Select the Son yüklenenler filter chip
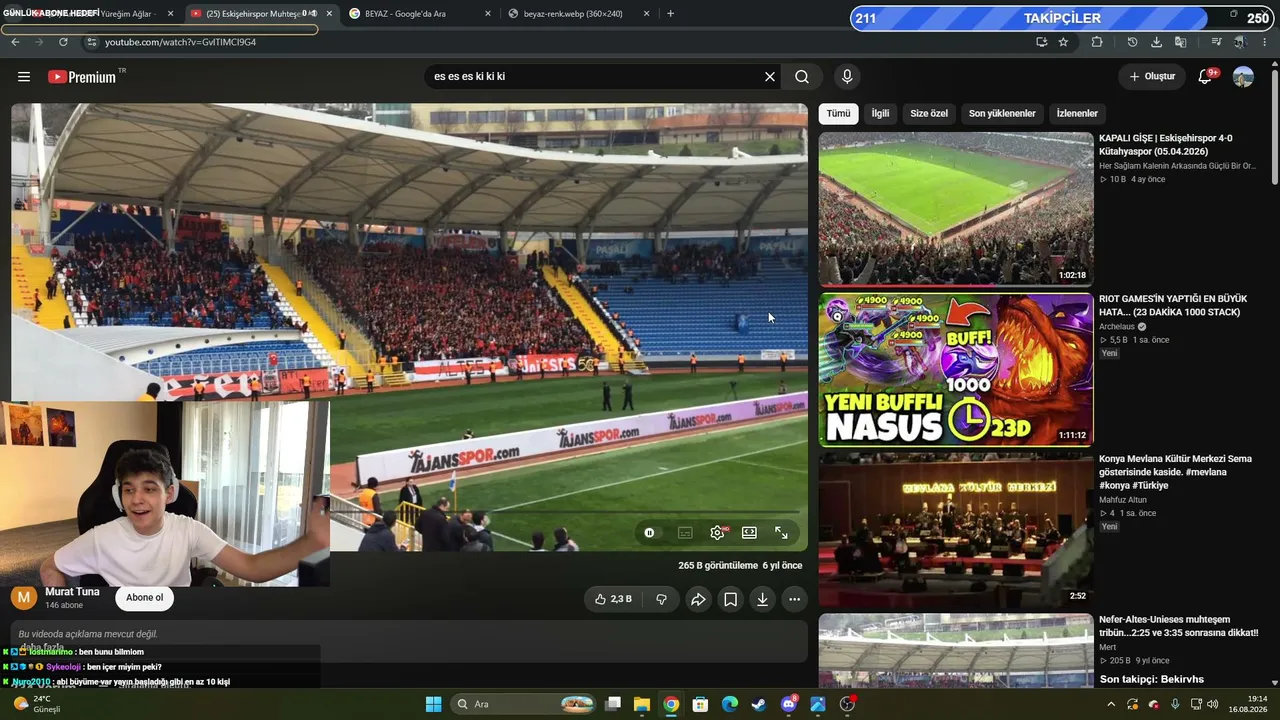 click(1002, 113)
